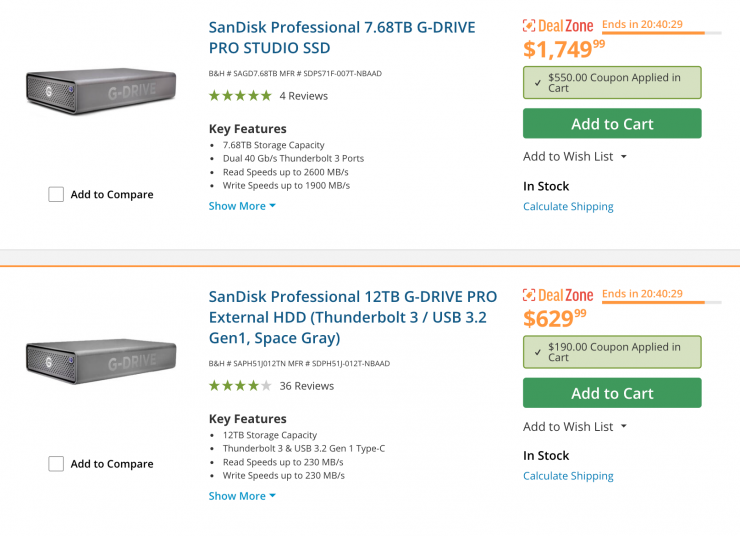Open Add to Wish List dropdown for 12TB HDD
The height and width of the screenshot is (536, 740).
tap(575, 427)
